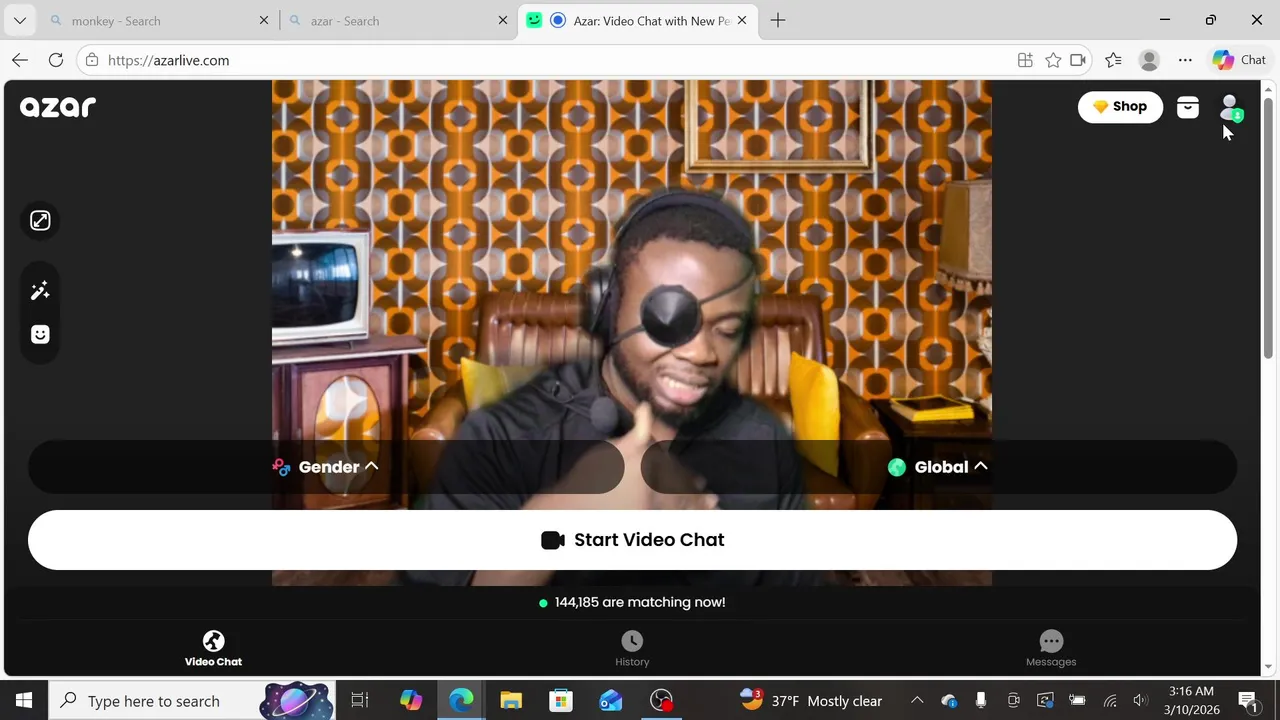This screenshot has width=1280, height=720.
Task: Open the notification center
Action: point(1248,700)
